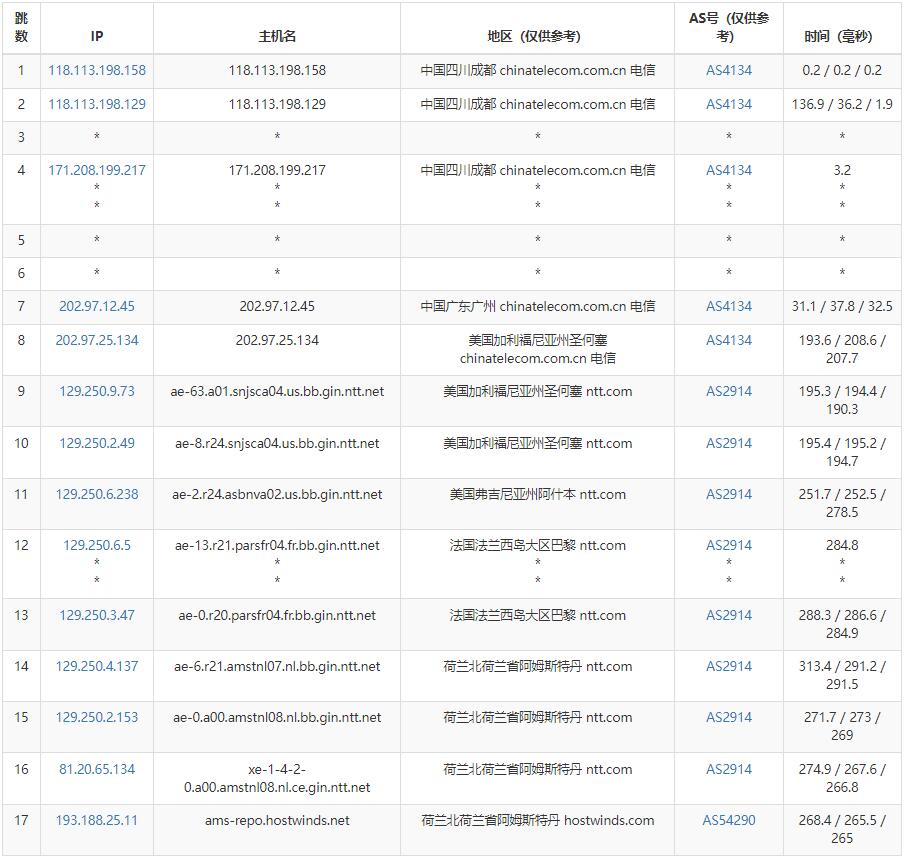Click hop number 10 cell
This screenshot has height=862, width=904.
click(x=21, y=452)
